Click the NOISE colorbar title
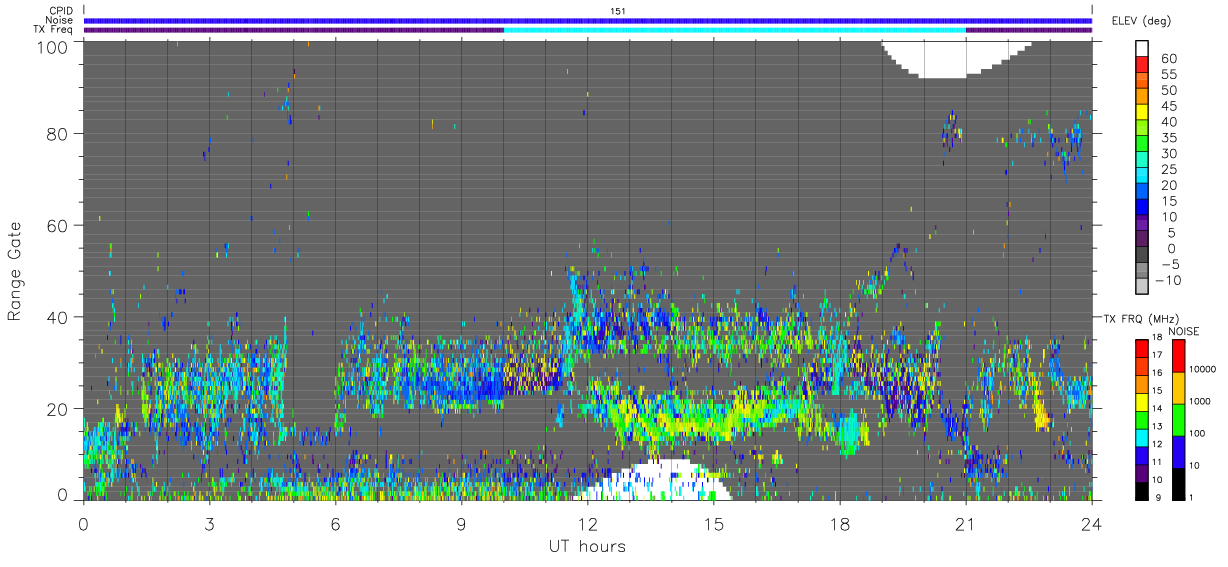 pos(1183,331)
